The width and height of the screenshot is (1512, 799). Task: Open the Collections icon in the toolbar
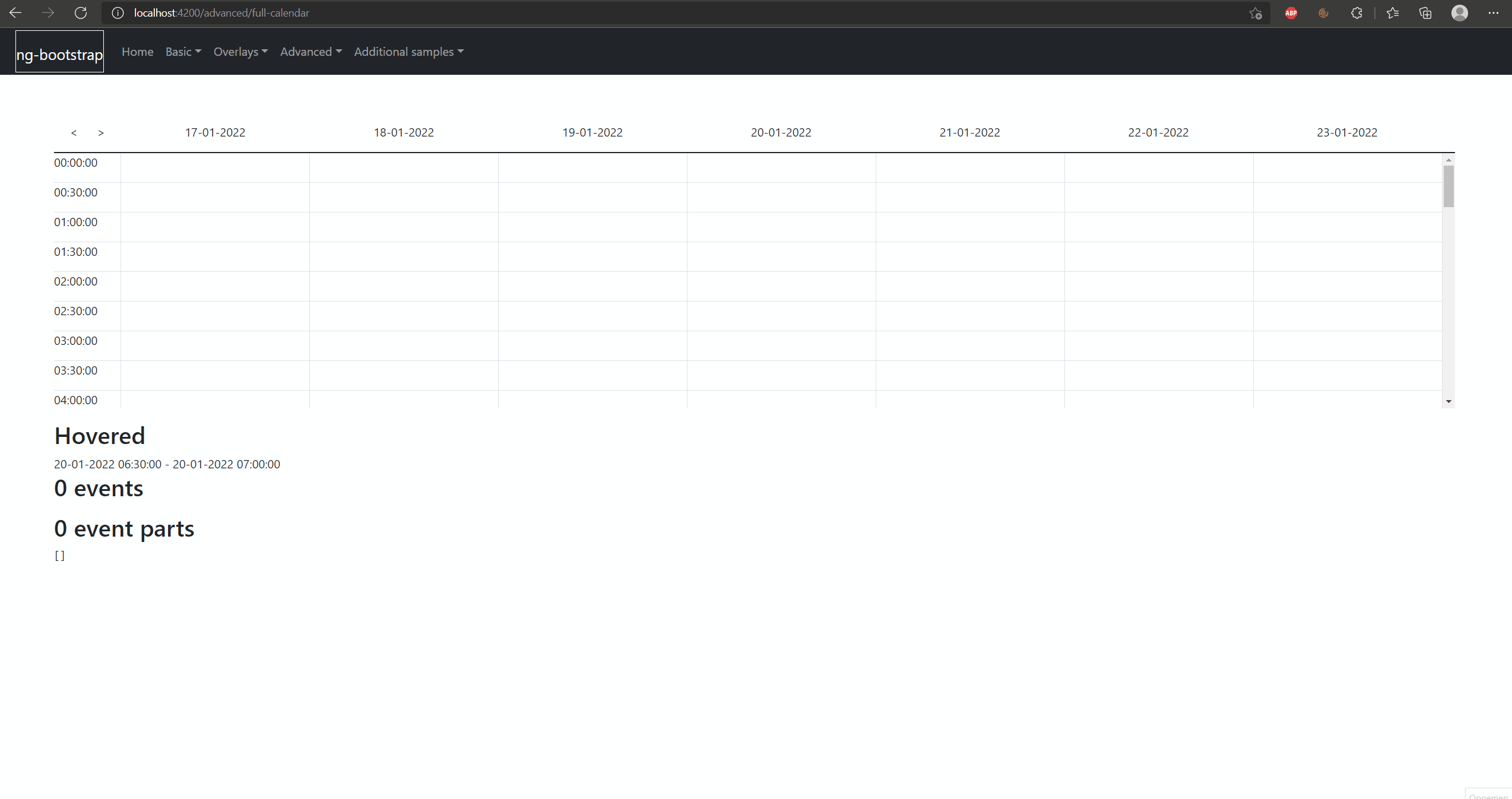tap(1425, 13)
